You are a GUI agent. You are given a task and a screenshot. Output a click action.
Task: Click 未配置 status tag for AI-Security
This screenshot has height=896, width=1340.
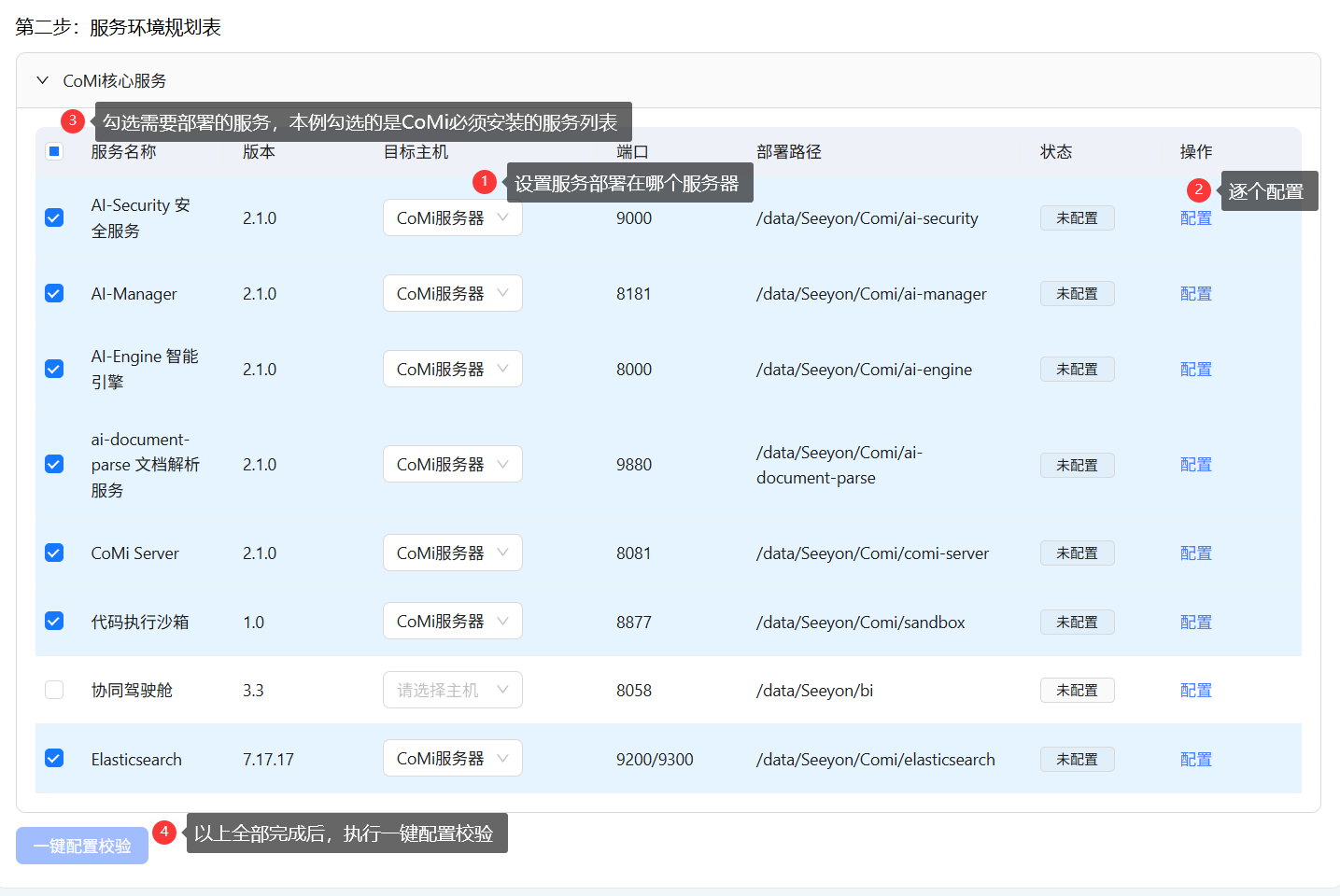coord(1078,218)
